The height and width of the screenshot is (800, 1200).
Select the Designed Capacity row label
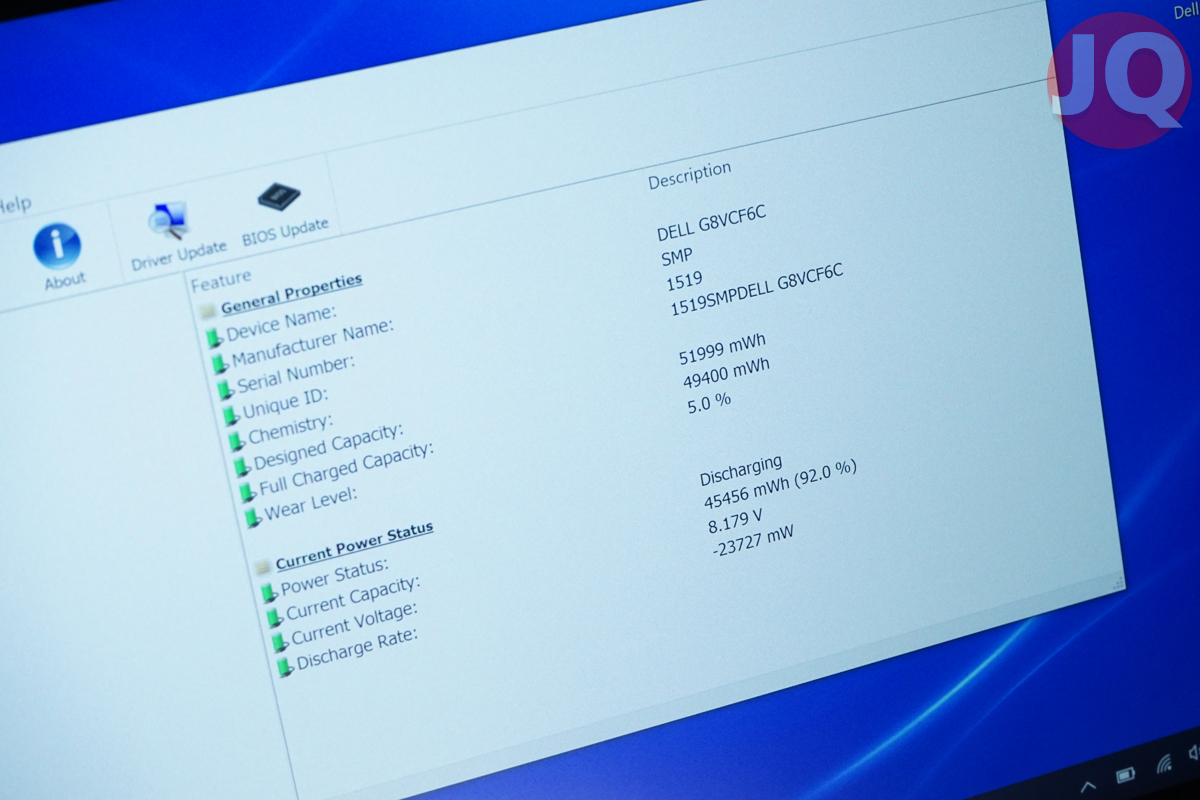328,447
